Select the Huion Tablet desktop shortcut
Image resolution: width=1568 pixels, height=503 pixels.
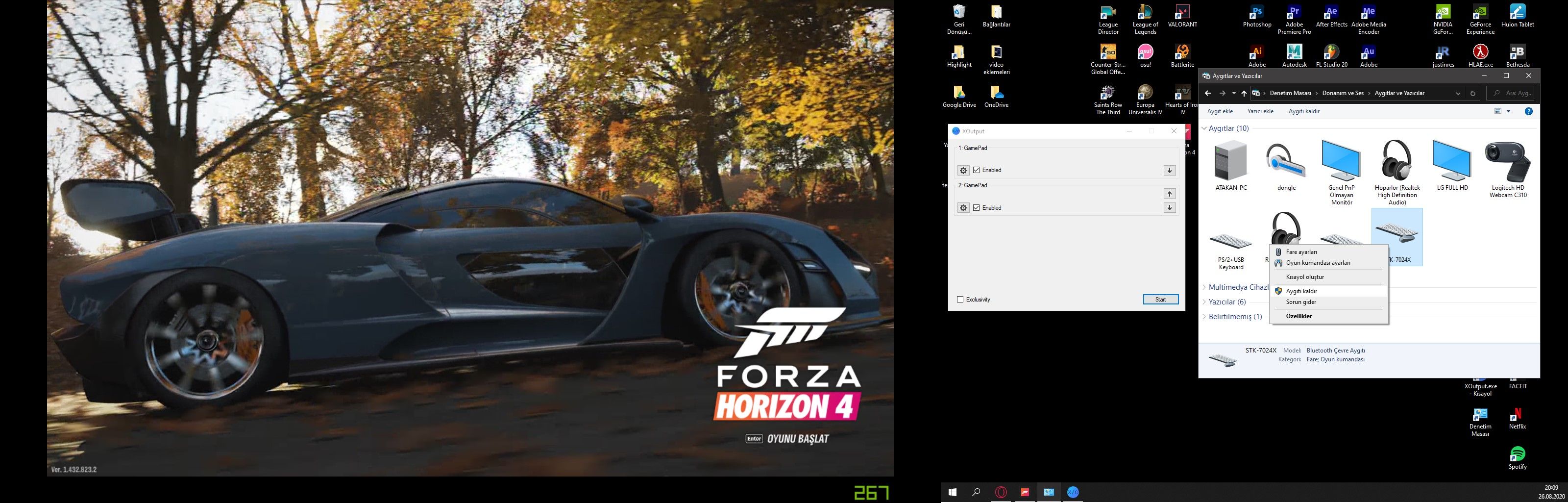tap(1518, 17)
